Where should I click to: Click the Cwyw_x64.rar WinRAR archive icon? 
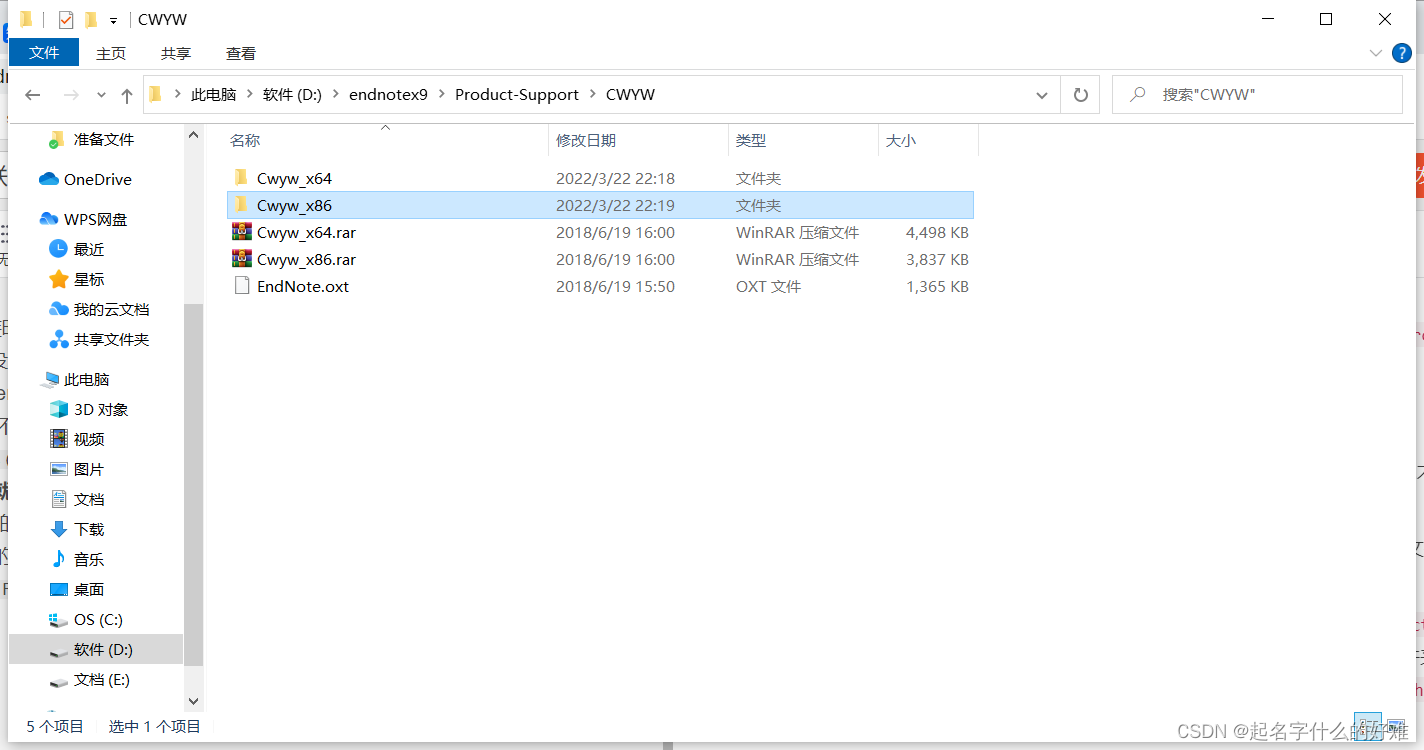pyautogui.click(x=240, y=232)
